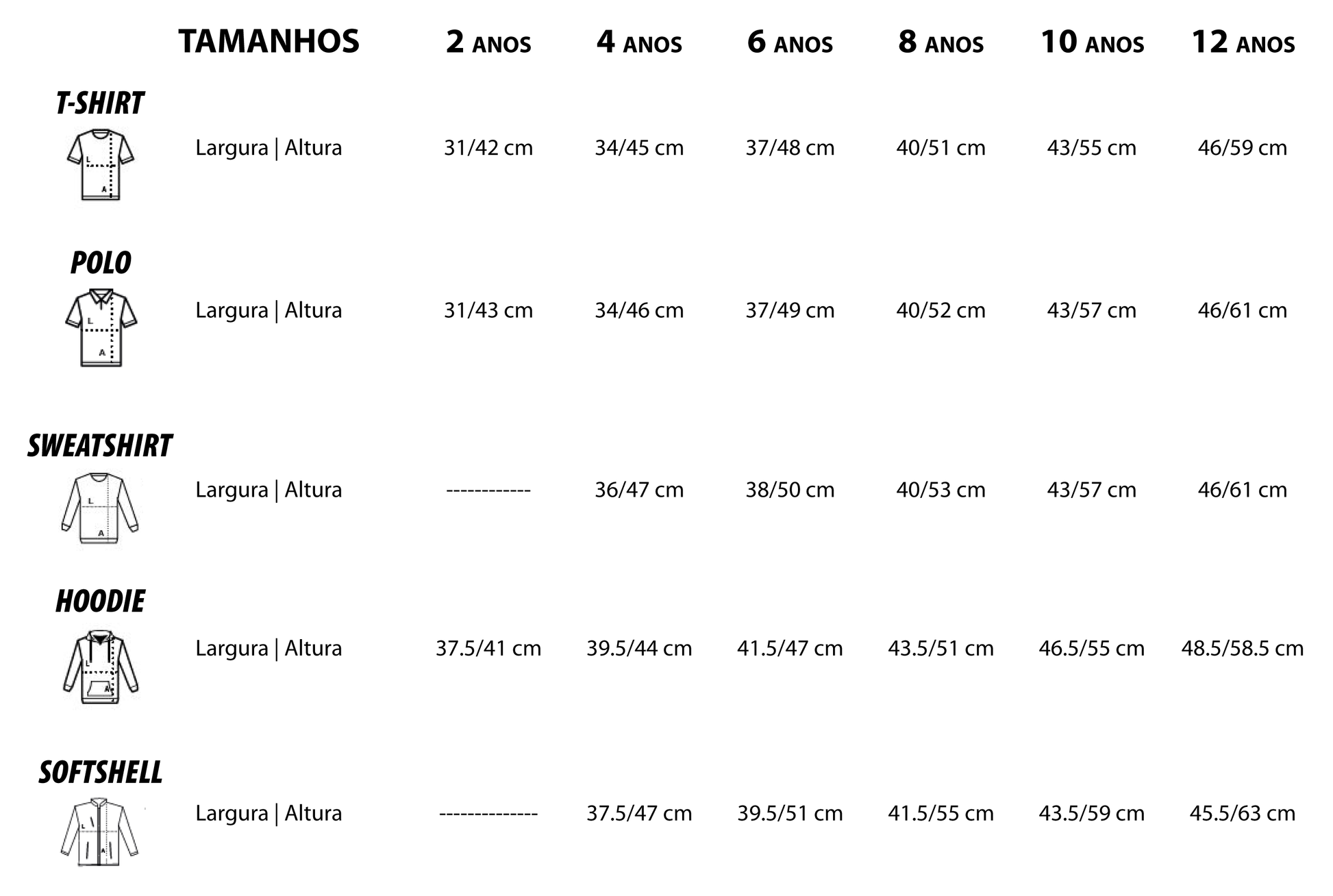Click the T-SHIRT row title
1333x896 pixels.
[x=100, y=103]
